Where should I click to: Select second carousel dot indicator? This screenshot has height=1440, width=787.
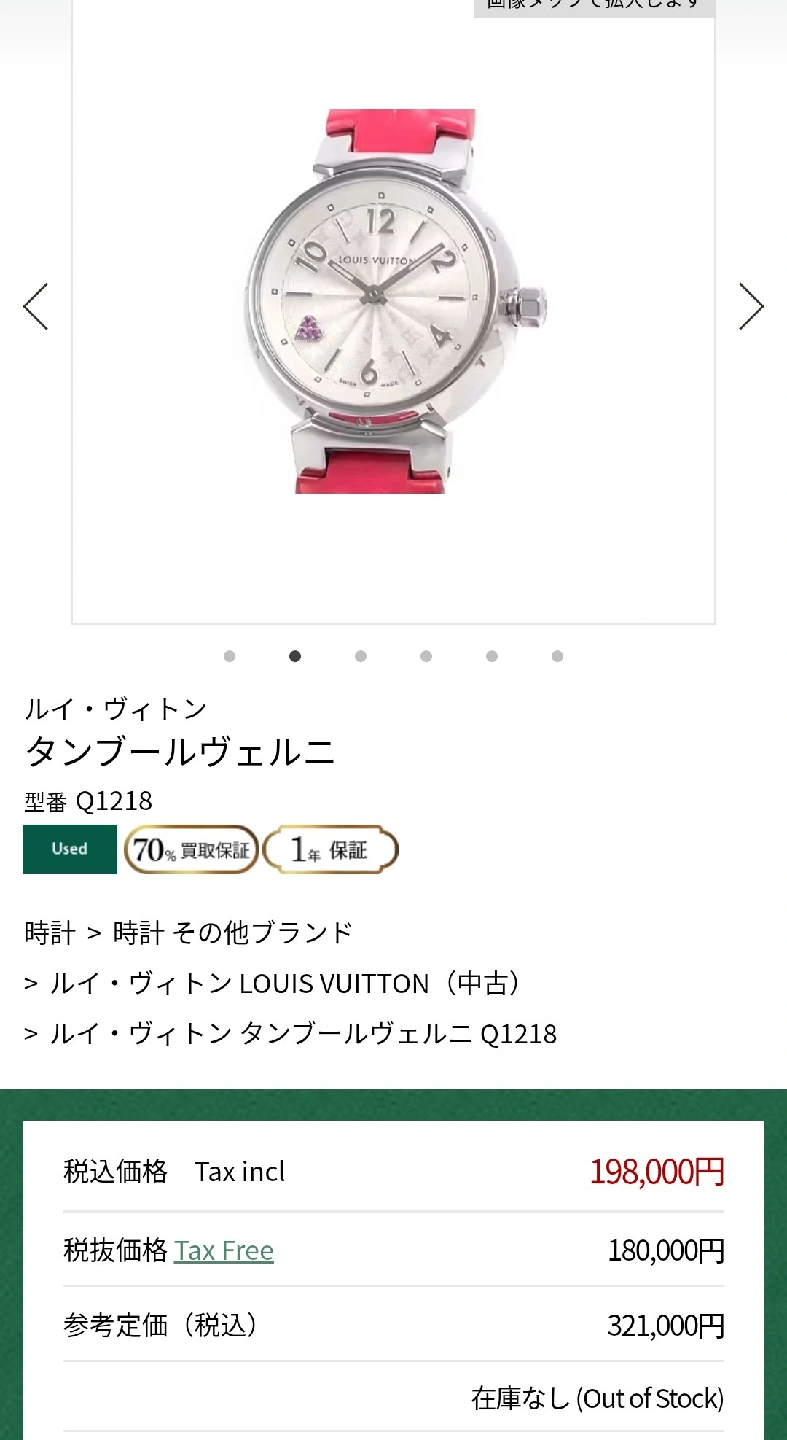point(295,656)
